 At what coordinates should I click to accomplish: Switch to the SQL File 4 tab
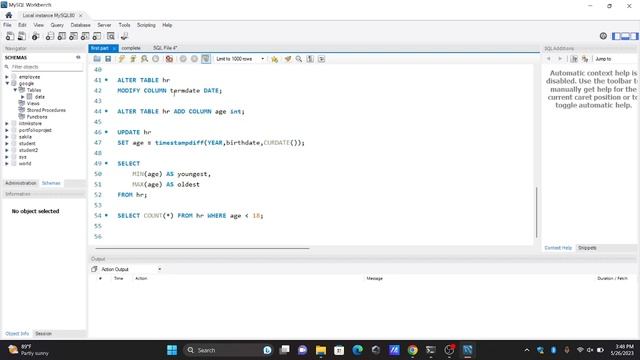(165, 48)
